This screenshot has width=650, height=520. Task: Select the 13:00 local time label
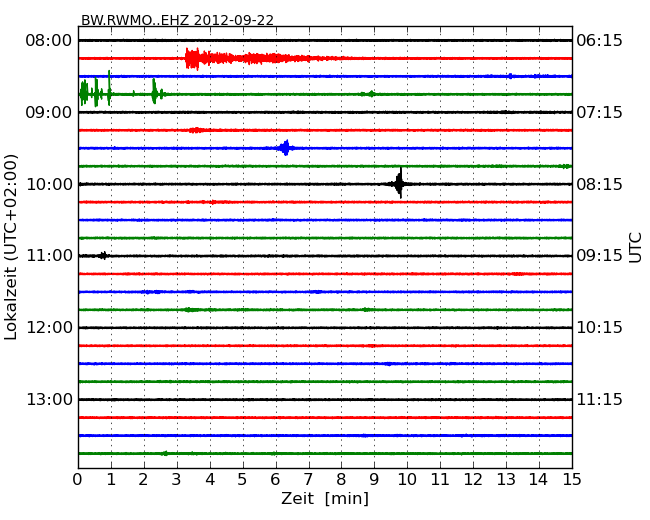pos(49,399)
